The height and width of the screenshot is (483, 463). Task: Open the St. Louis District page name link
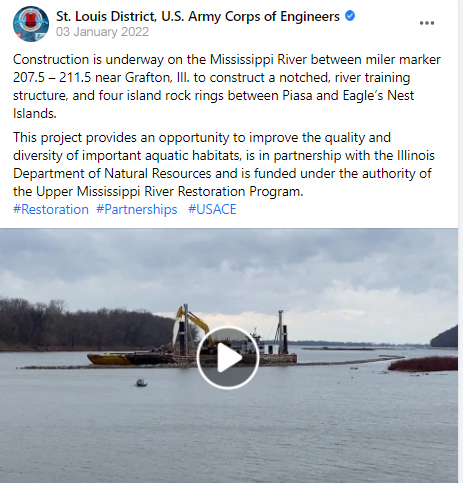tap(198, 16)
